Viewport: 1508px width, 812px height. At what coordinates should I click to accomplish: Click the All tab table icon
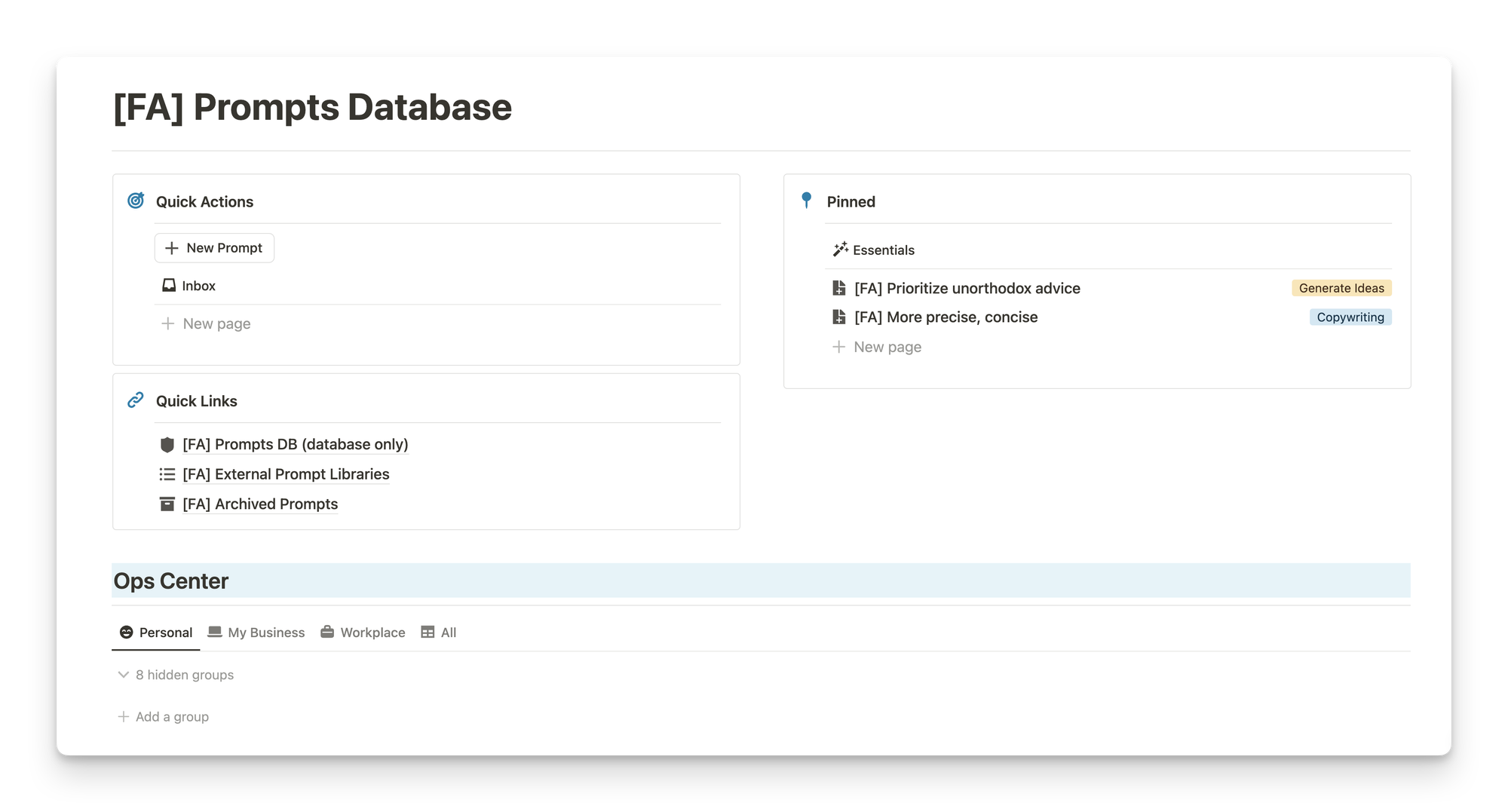point(428,632)
